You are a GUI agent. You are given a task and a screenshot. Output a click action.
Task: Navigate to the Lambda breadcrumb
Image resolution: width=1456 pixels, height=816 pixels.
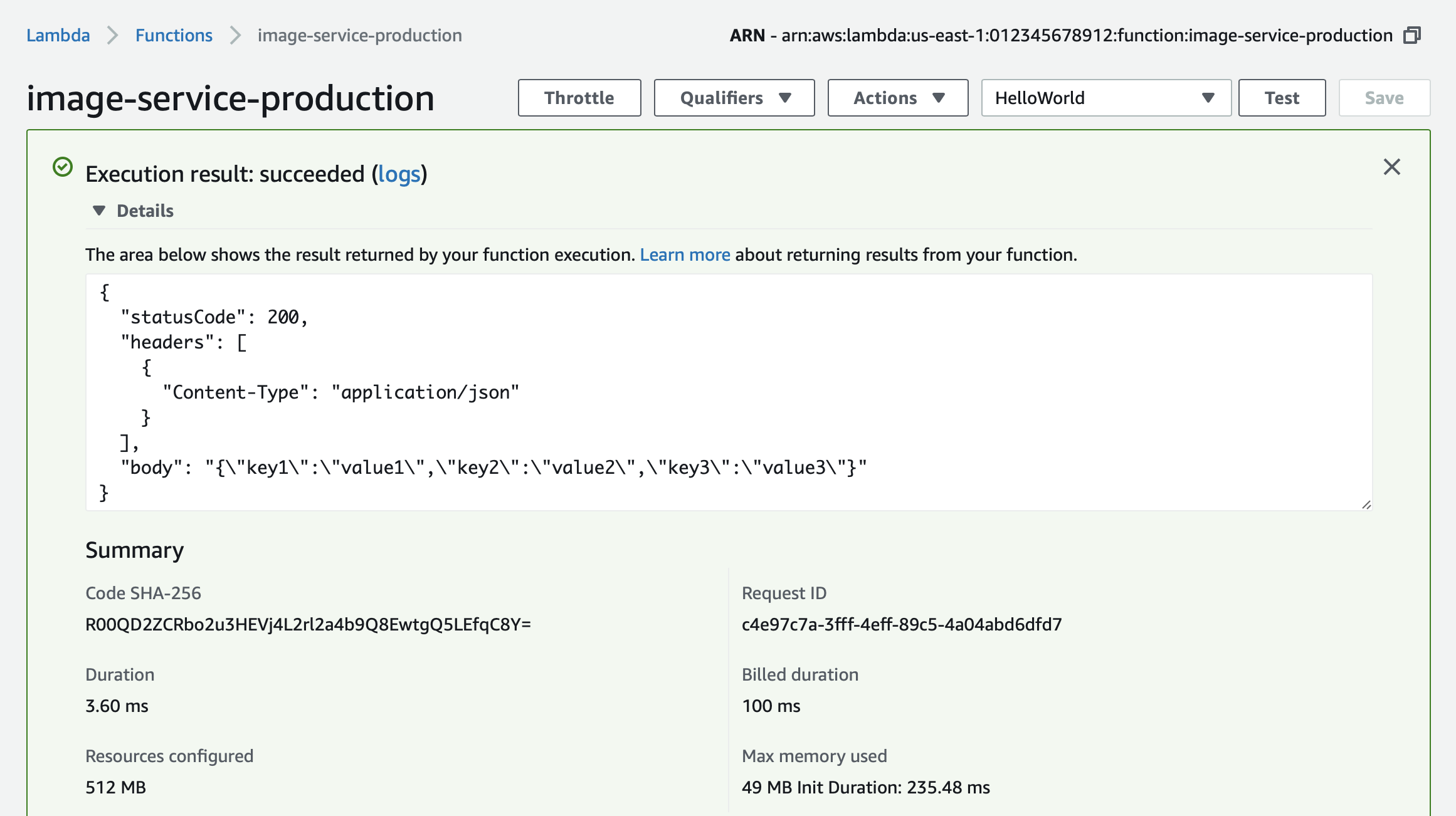(58, 36)
